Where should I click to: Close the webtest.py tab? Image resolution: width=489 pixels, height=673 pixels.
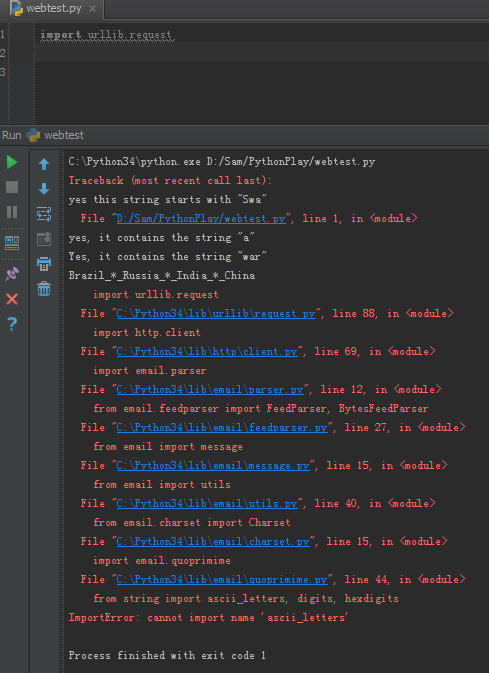pos(92,9)
